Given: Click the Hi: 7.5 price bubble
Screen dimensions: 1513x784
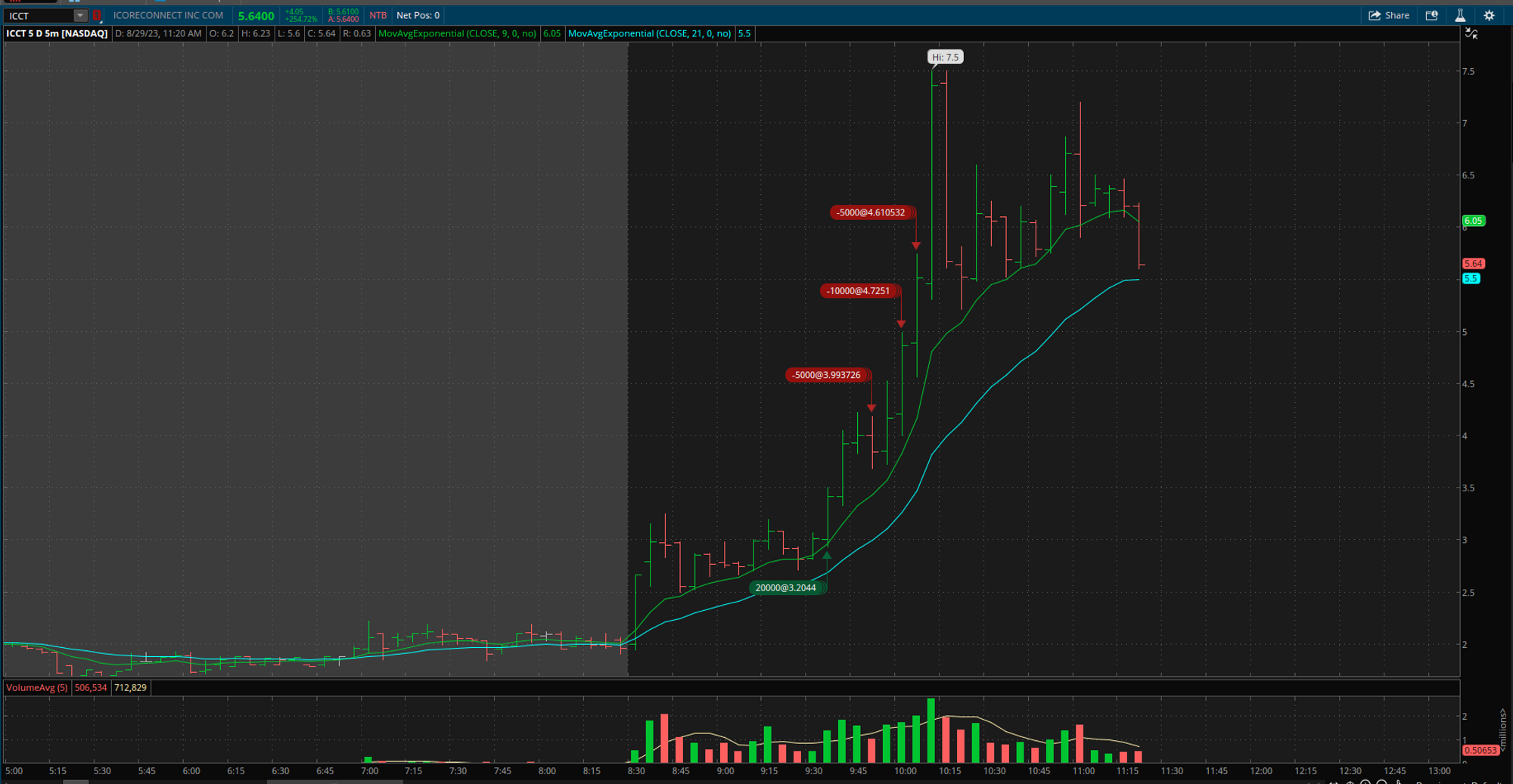Looking at the screenshot, I should (x=946, y=57).
